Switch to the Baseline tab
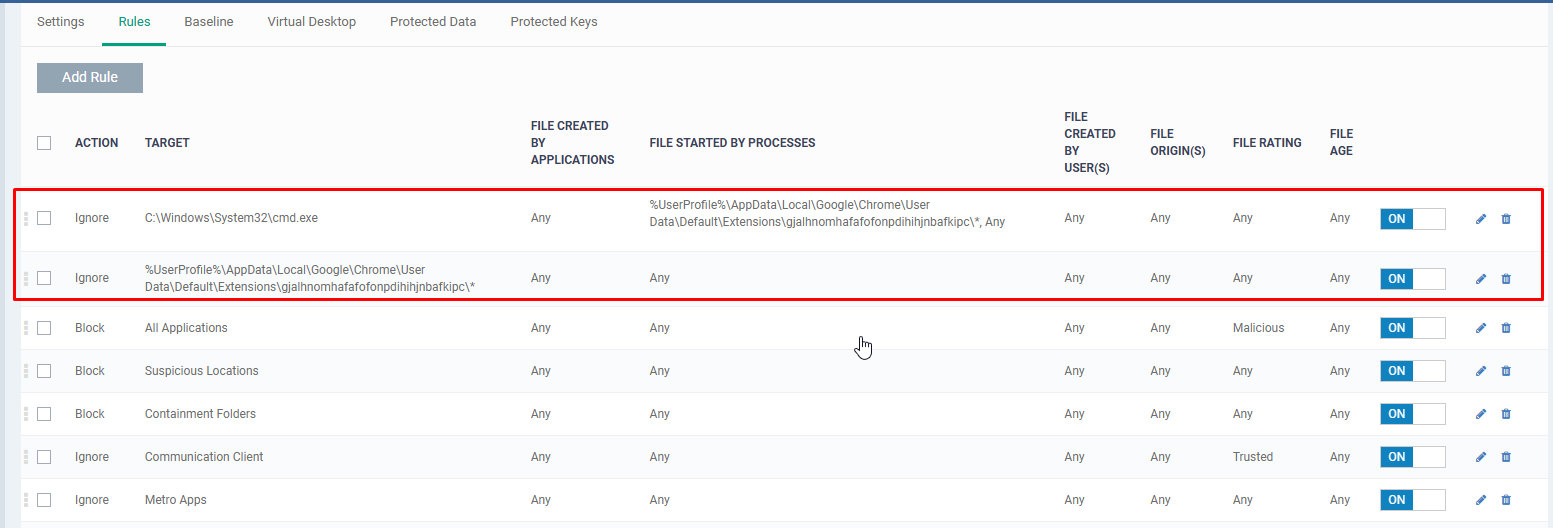The image size is (1553, 528). pyautogui.click(x=208, y=22)
